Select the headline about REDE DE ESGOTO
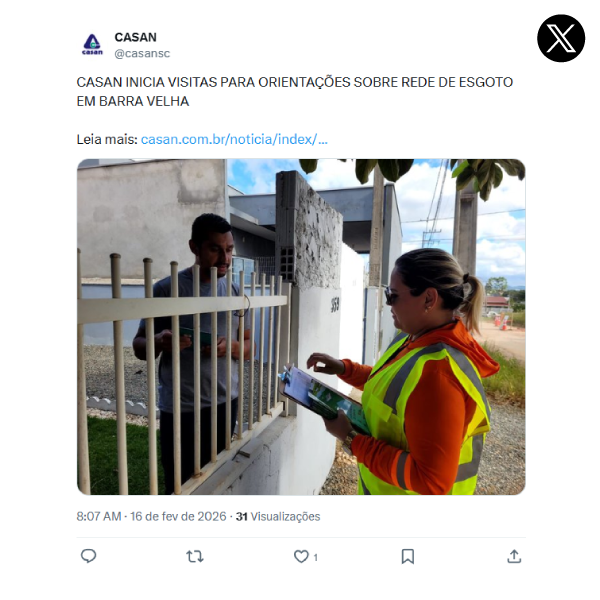The height and width of the screenshot is (600, 600). click(x=294, y=92)
